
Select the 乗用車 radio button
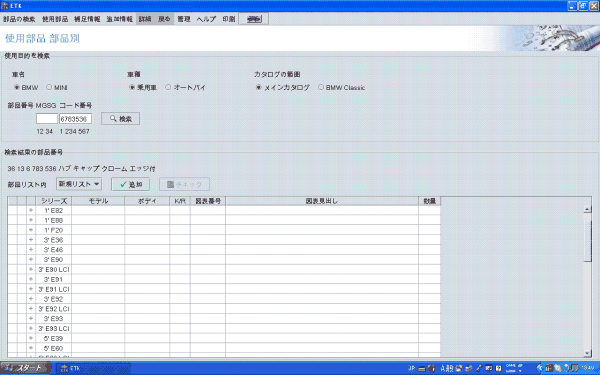click(132, 88)
